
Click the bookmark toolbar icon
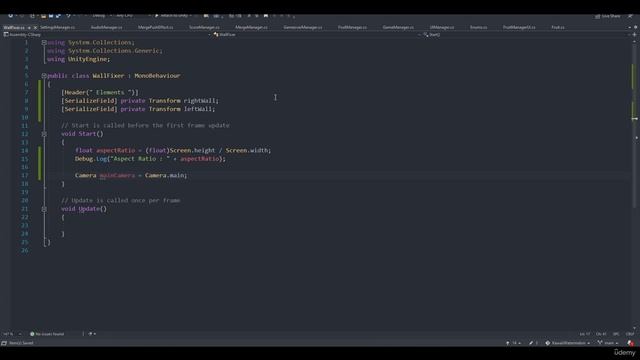click(x=266, y=16)
